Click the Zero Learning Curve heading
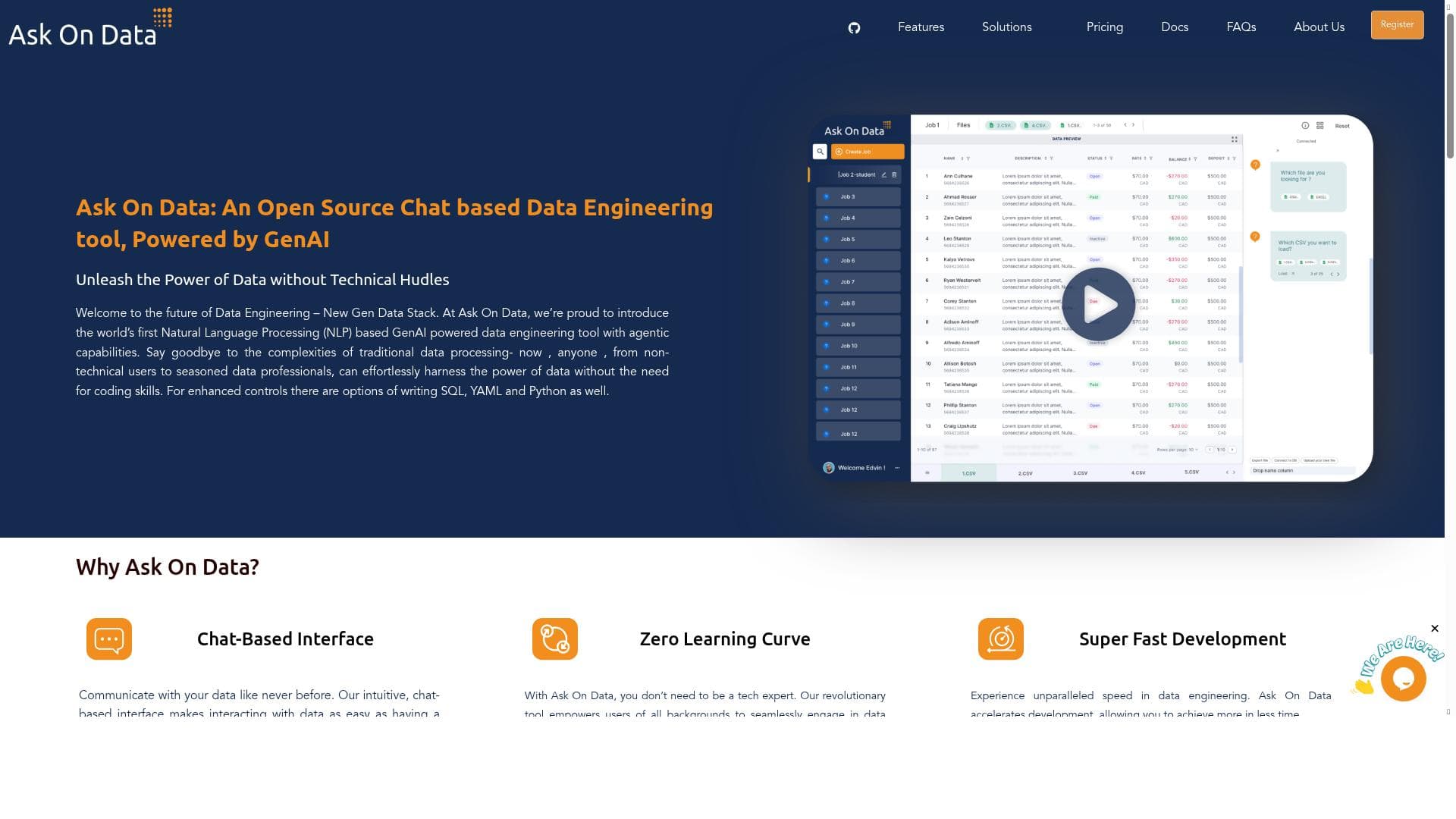 tap(725, 639)
